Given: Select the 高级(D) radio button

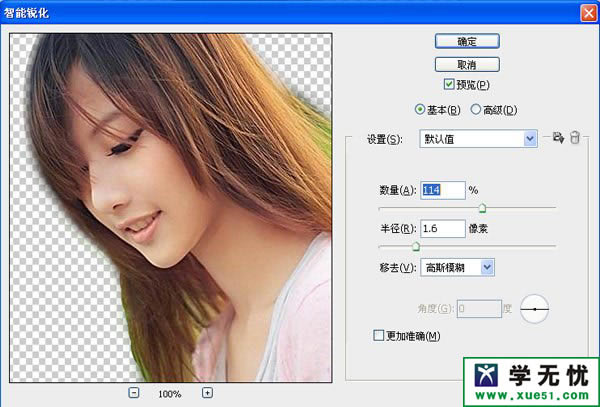Looking at the screenshot, I should point(476,110).
